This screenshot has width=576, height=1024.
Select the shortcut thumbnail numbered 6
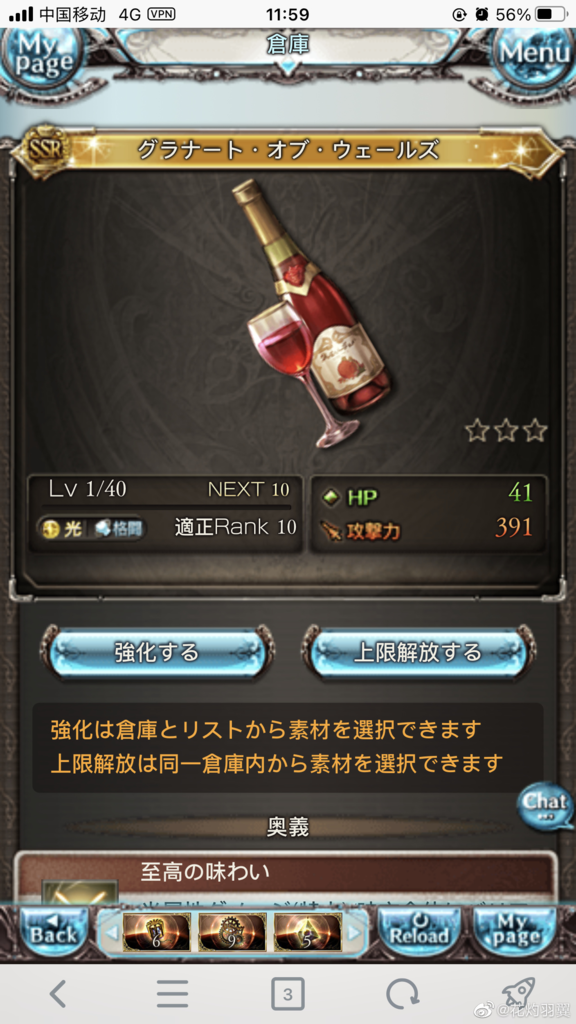[x=156, y=933]
